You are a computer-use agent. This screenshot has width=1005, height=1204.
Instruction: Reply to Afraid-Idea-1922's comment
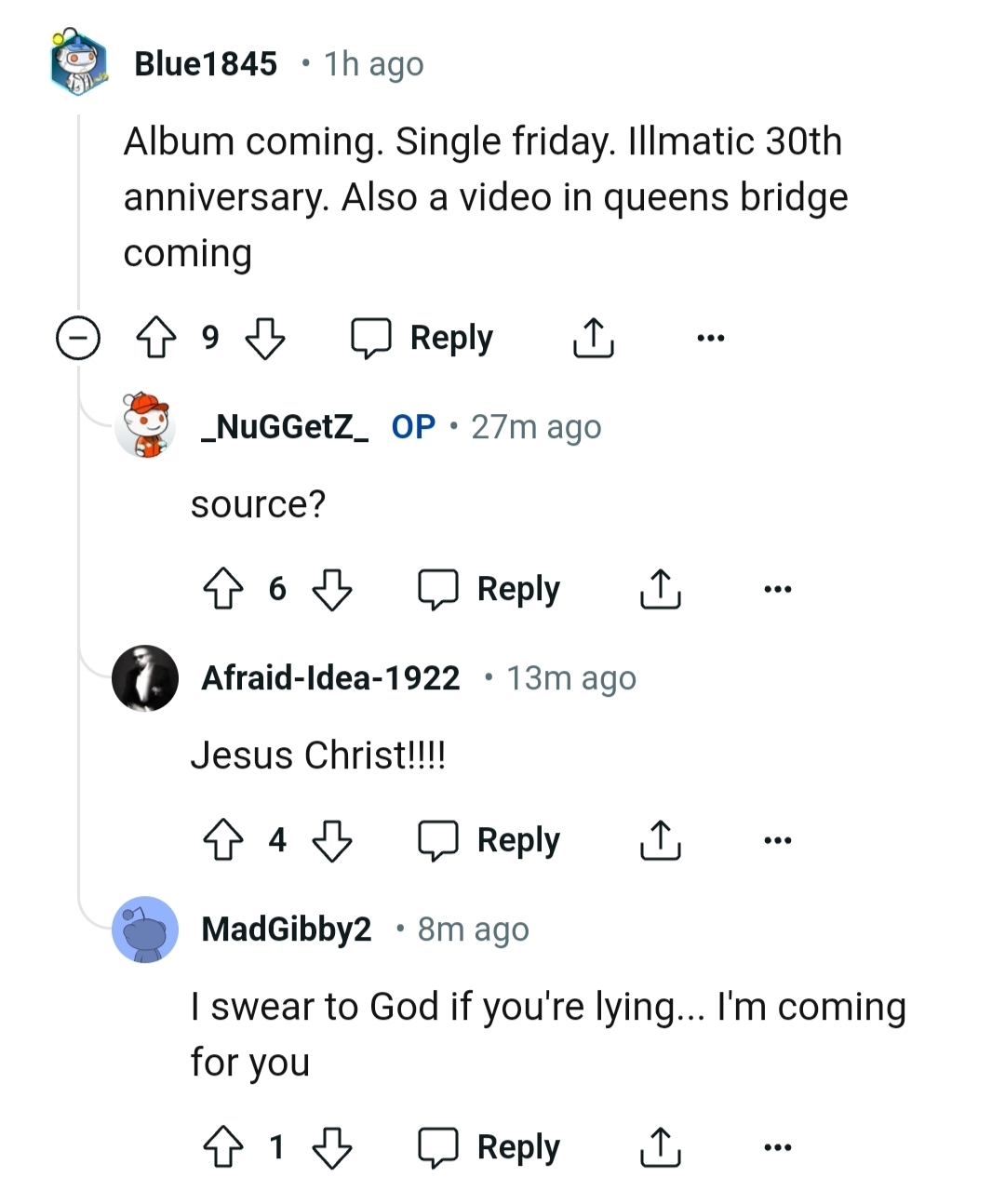pos(490,840)
